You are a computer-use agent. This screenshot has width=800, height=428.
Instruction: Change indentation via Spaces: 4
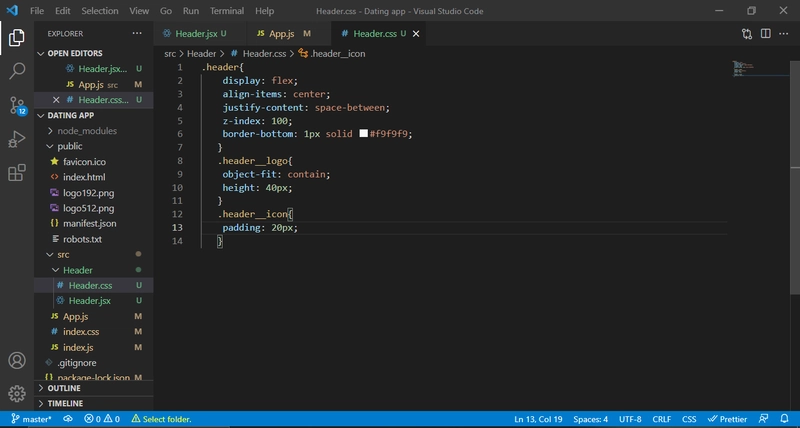pyautogui.click(x=590, y=419)
